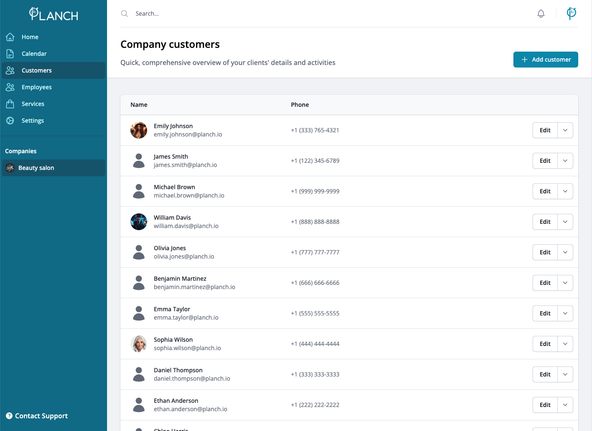The width and height of the screenshot is (592, 431).
Task: Open Employees in the sidebar
Action: coord(53,87)
